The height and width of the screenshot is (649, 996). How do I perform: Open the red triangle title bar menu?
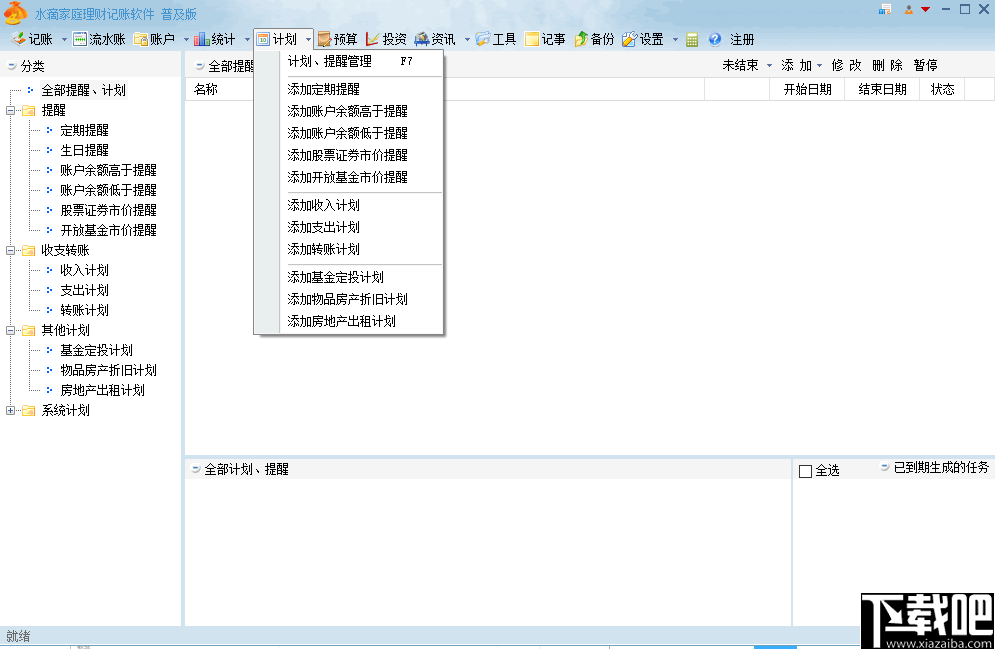coord(925,9)
